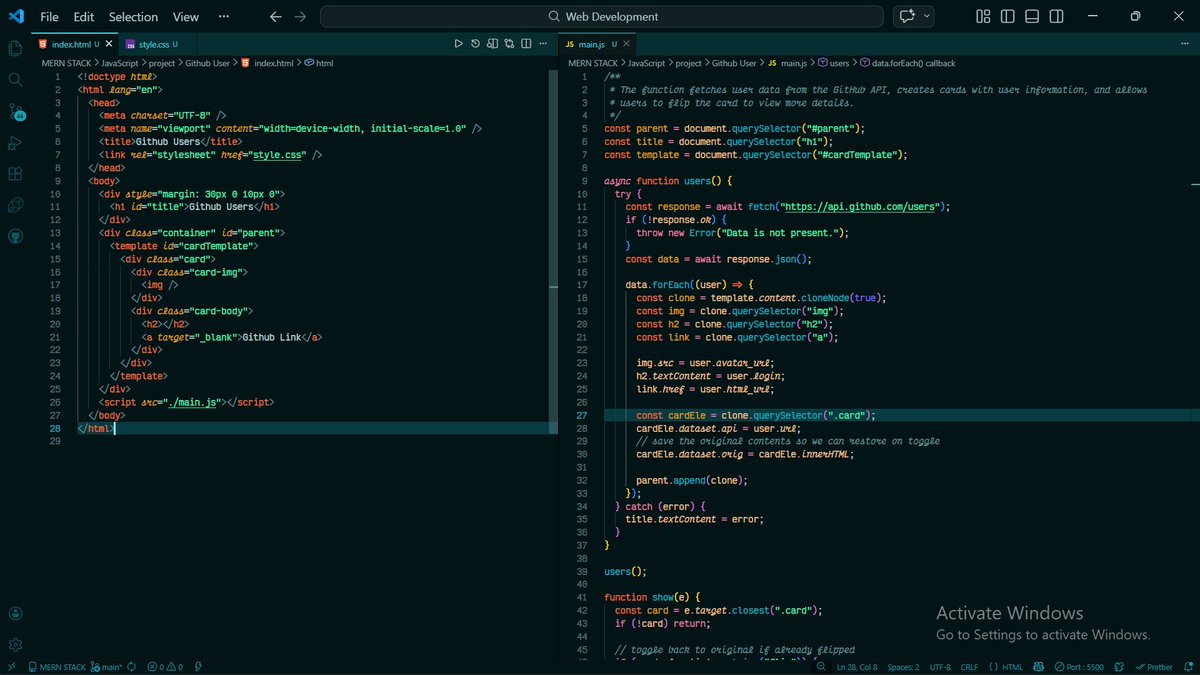Click project breadcrumb in main.js editor
This screenshot has width=1200, height=675.
click(688, 63)
